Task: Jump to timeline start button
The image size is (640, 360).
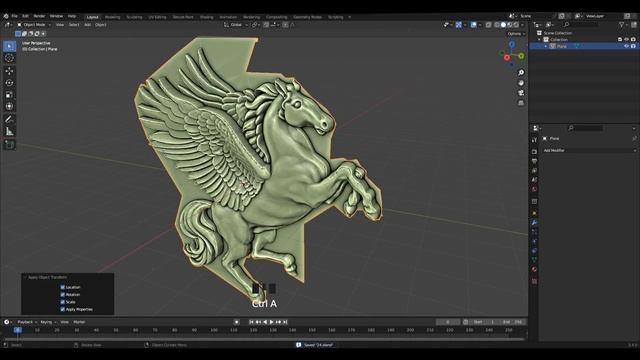Action: 251,322
